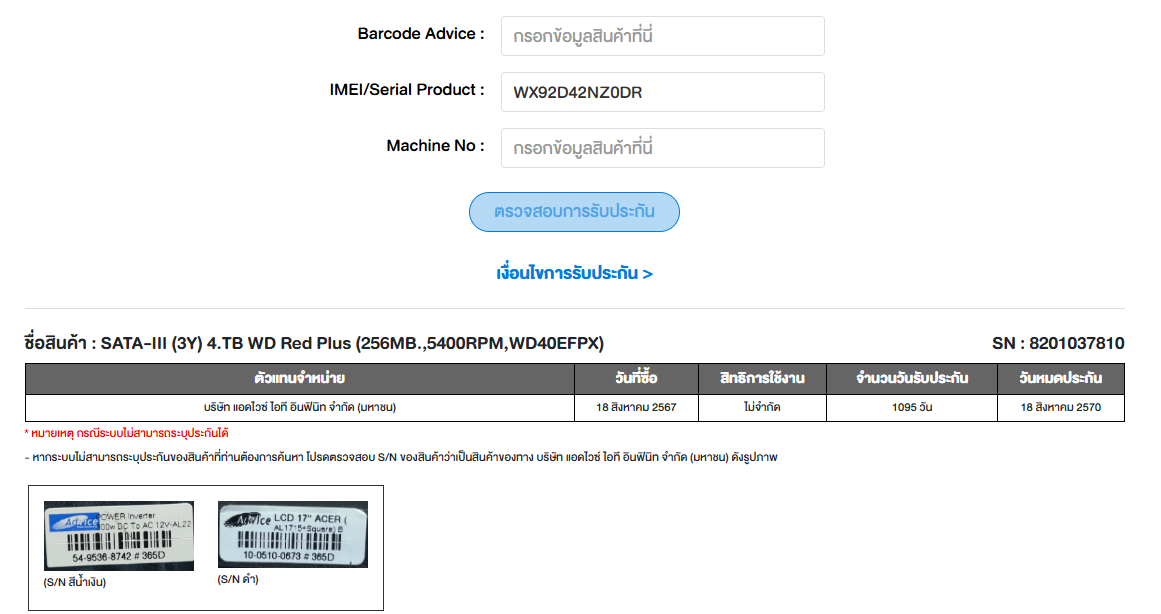The width and height of the screenshot is (1161, 614).
Task: Select the SN : 8201037810 text
Action: coord(1058,343)
